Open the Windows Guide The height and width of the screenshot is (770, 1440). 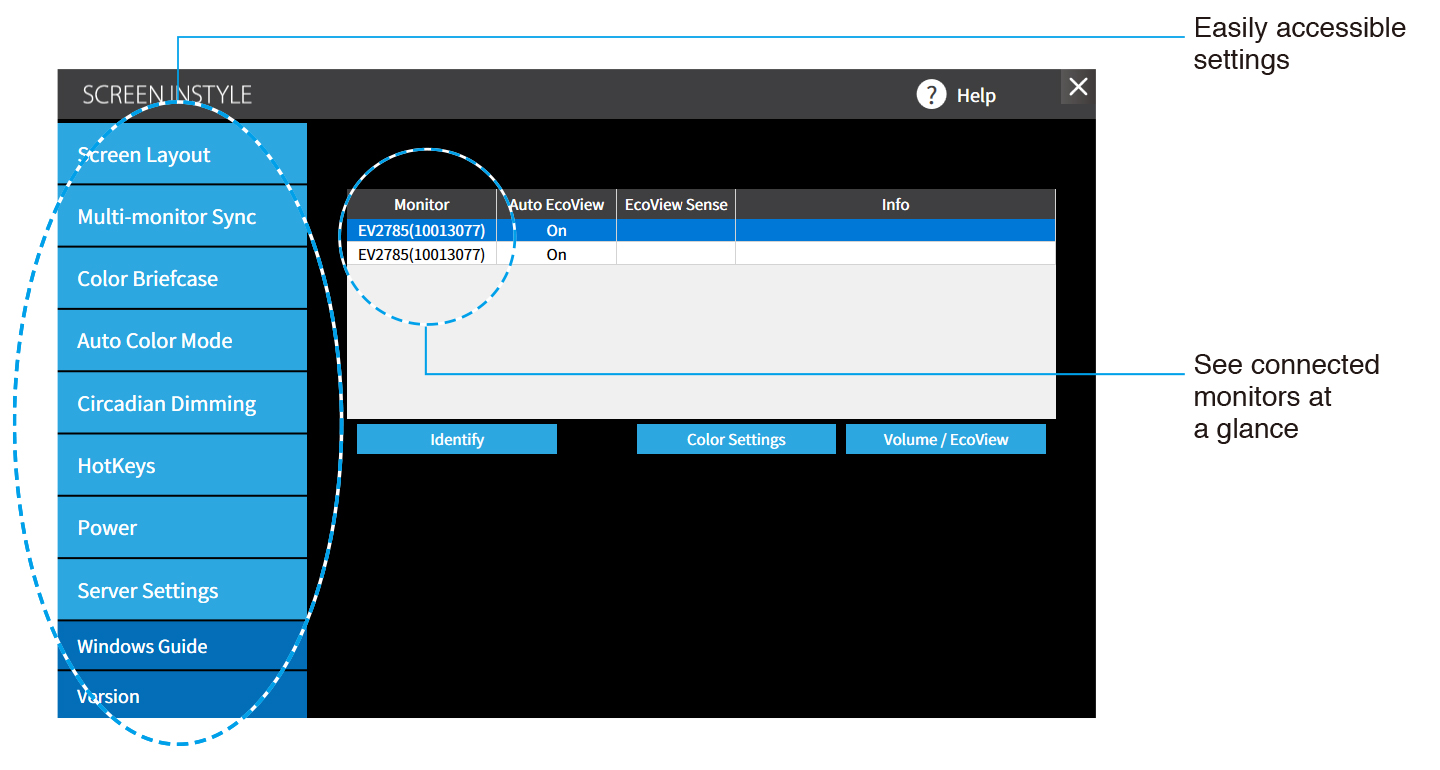[x=182, y=646]
